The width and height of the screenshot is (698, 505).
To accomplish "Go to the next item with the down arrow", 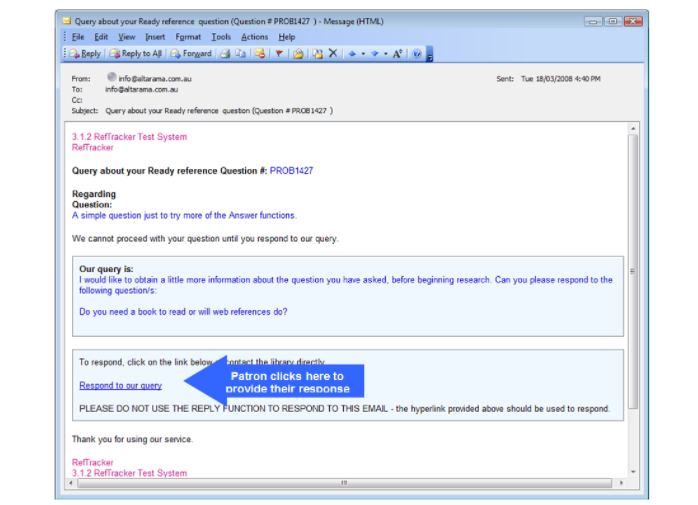I will (x=375, y=53).
